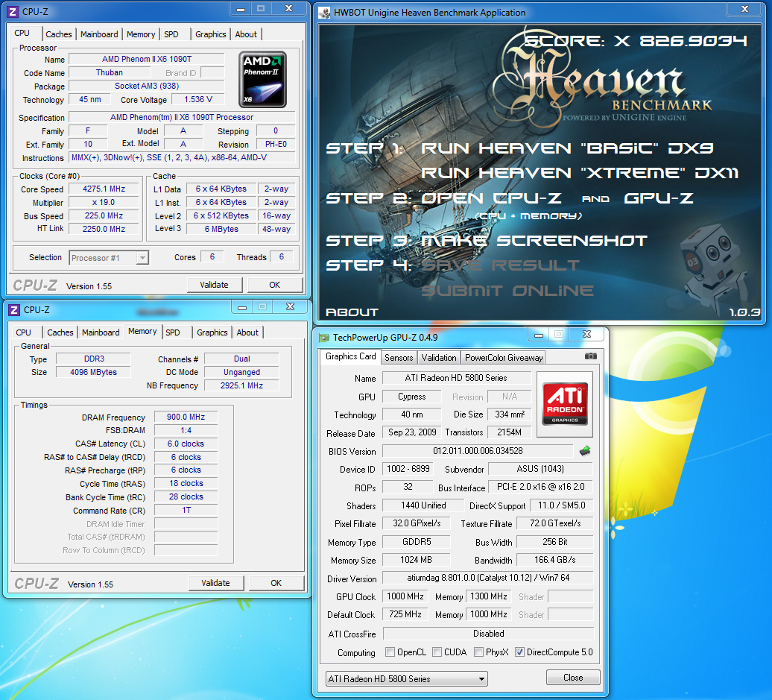
Task: Open SPD tab in Memory CPU-Z window
Action: (x=173, y=332)
